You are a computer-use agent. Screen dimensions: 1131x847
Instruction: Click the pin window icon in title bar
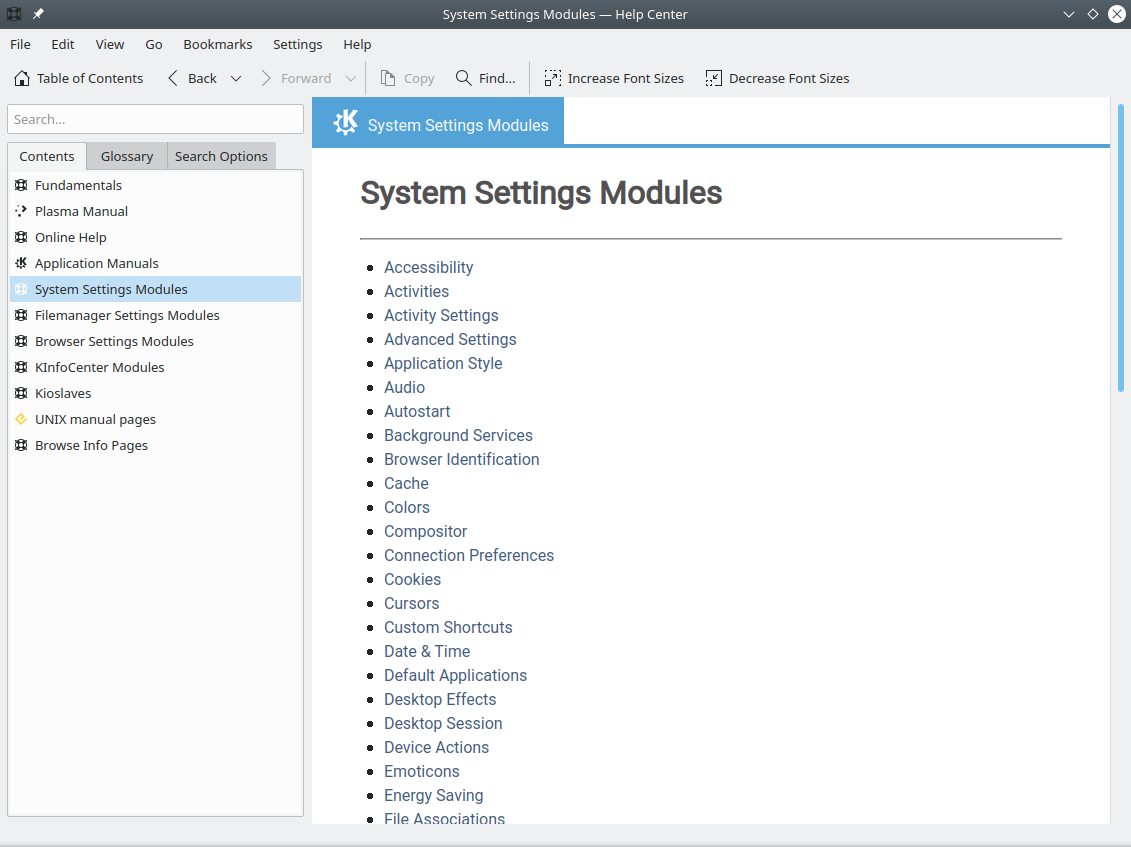point(38,14)
